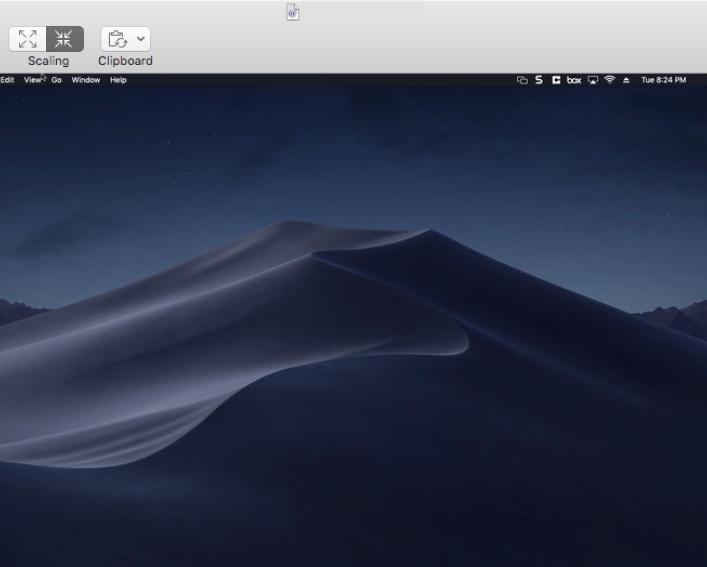Click the screen sharing status icon
Screen dimensions: 707x567
click(522, 80)
